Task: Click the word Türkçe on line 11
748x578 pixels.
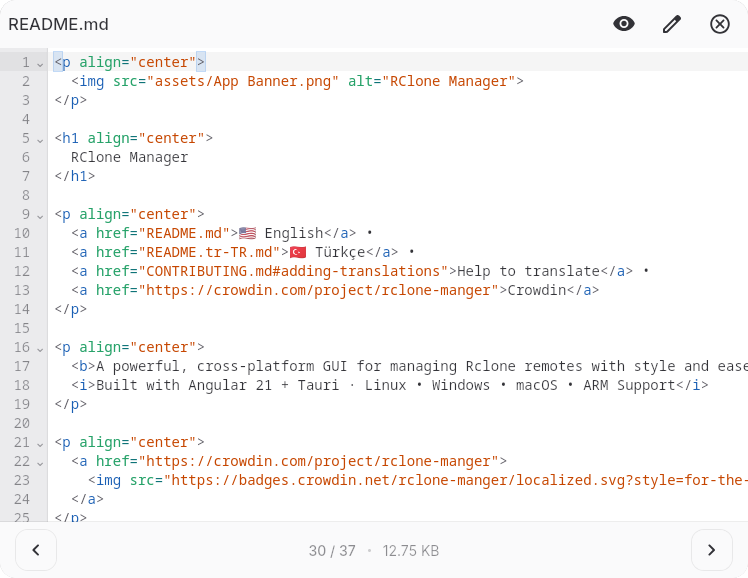Action: pyautogui.click(x=340, y=252)
